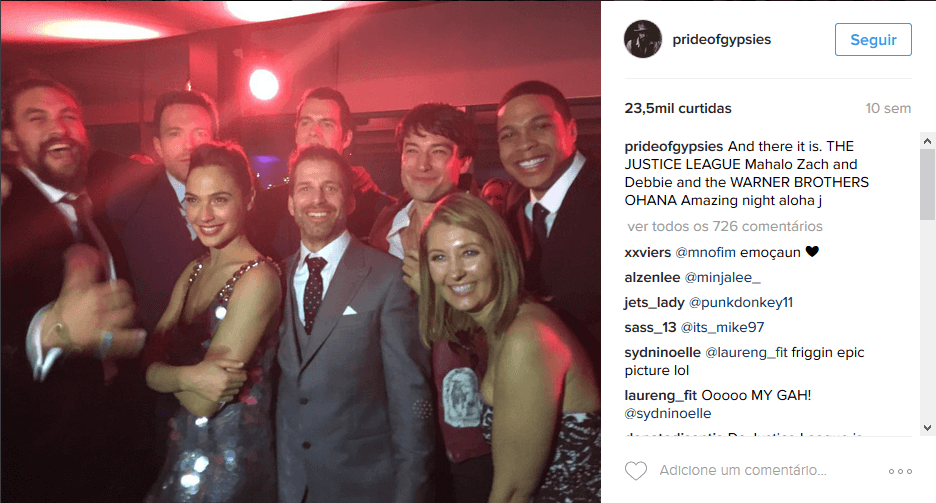Viewport: 936px width, 503px height.
Task: Open the alzenlee commenter profile
Action: click(x=652, y=278)
